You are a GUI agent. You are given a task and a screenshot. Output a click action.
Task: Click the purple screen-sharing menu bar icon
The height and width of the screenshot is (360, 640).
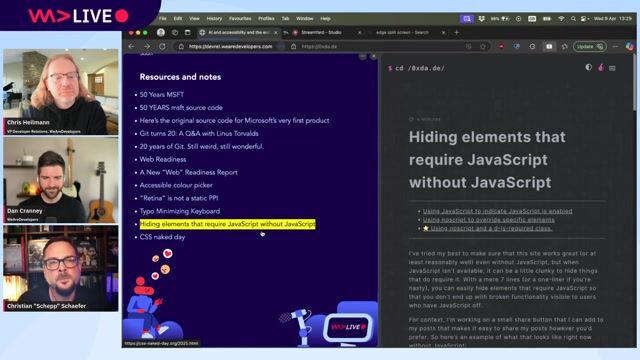coord(467,19)
